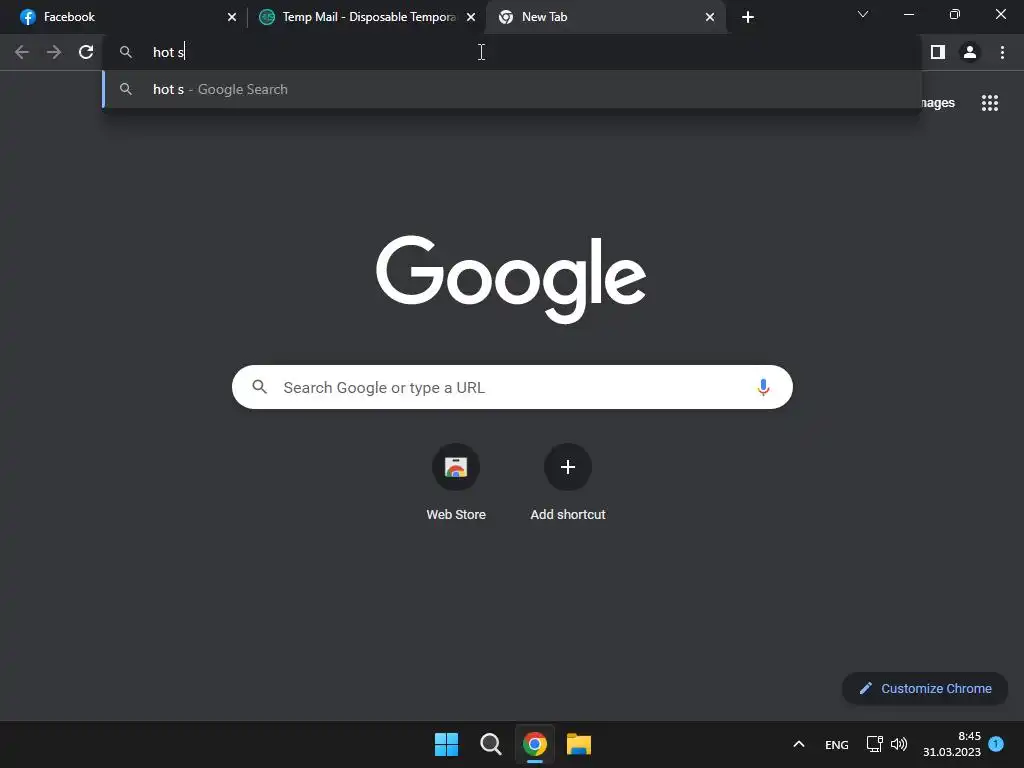Go forward to next page
Image resolution: width=1024 pixels, height=768 pixels.
click(x=54, y=52)
